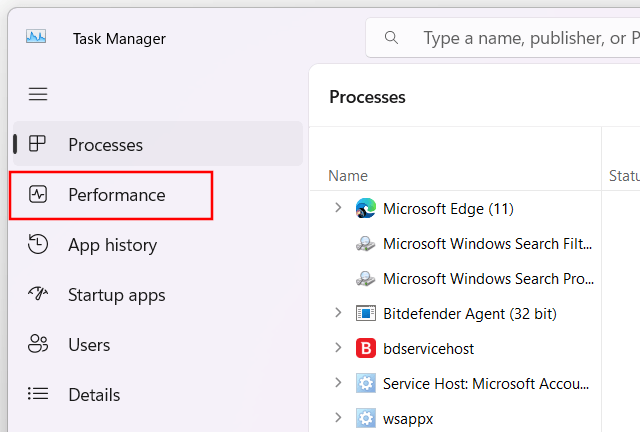This screenshot has height=432, width=640.
Task: Sort processes by the Status column
Action: (x=624, y=176)
